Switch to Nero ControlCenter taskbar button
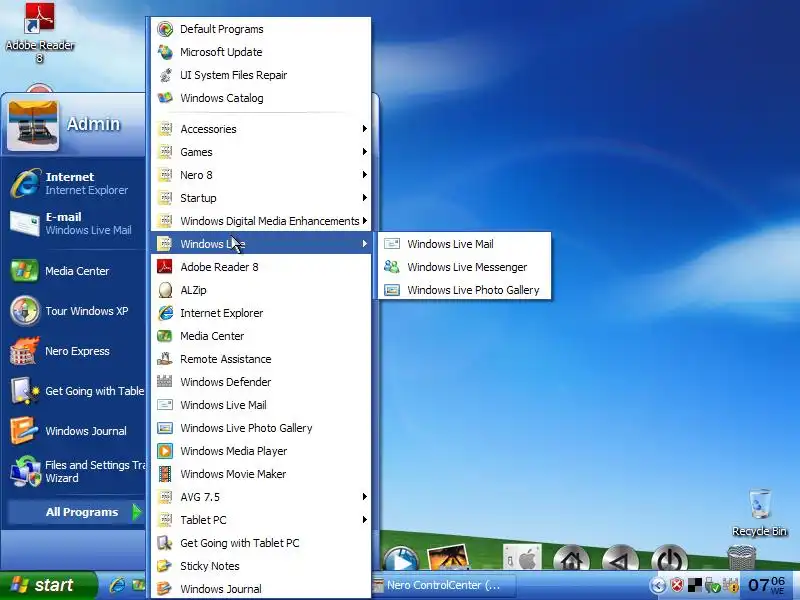Screen dimensions: 800x600 point(444,585)
